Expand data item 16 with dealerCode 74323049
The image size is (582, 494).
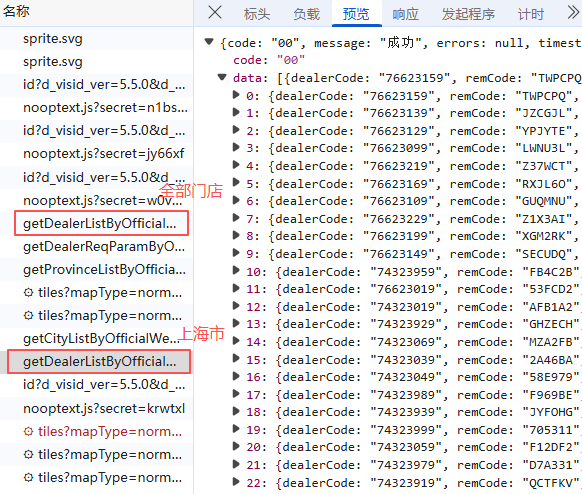pyautogui.click(x=236, y=376)
